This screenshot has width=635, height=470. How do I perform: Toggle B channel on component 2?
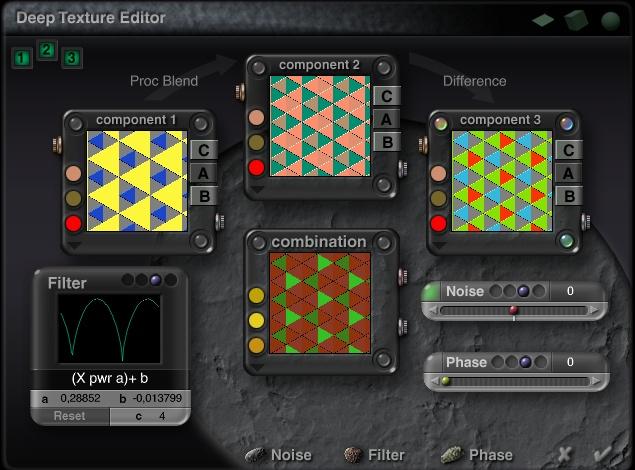387,142
